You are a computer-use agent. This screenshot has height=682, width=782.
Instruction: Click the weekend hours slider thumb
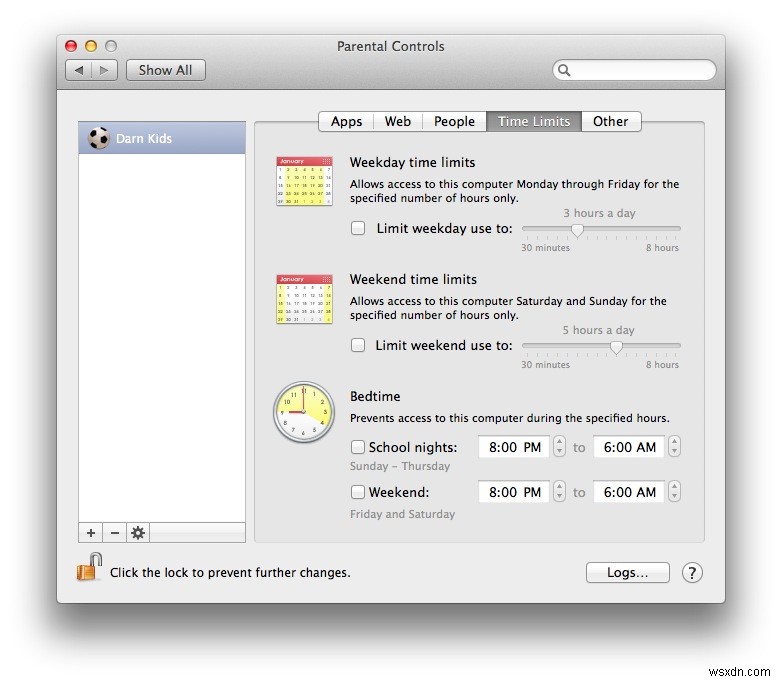click(x=616, y=347)
